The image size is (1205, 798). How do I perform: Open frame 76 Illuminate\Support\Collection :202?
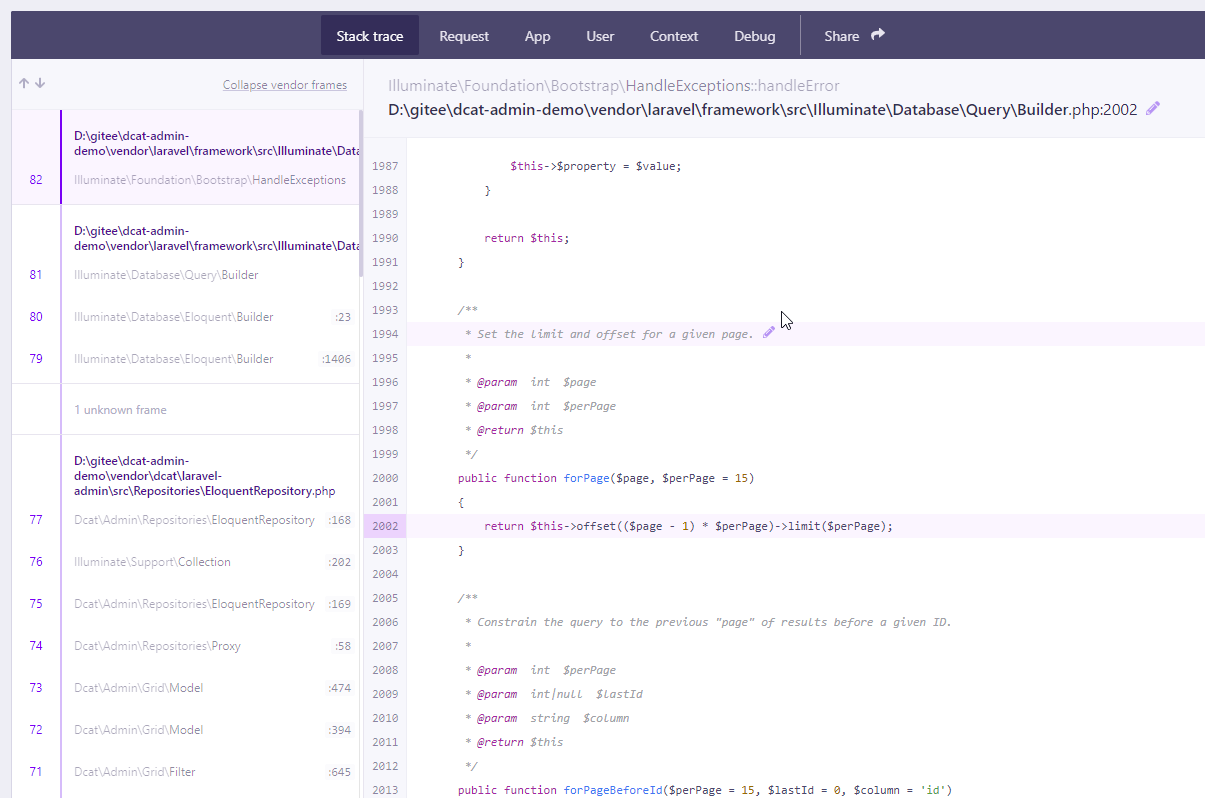tap(210, 561)
